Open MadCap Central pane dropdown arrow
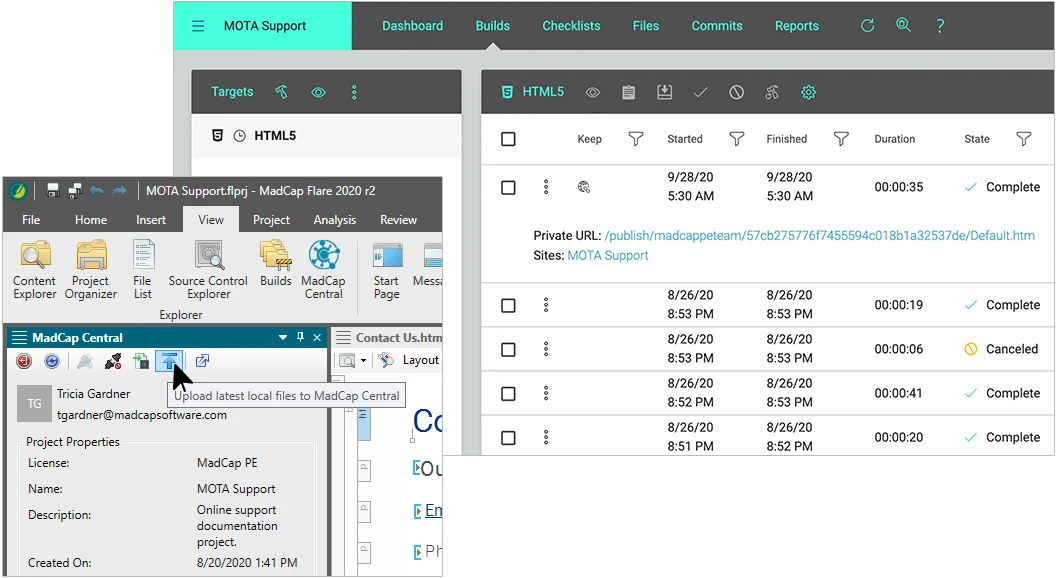 pyautogui.click(x=283, y=337)
